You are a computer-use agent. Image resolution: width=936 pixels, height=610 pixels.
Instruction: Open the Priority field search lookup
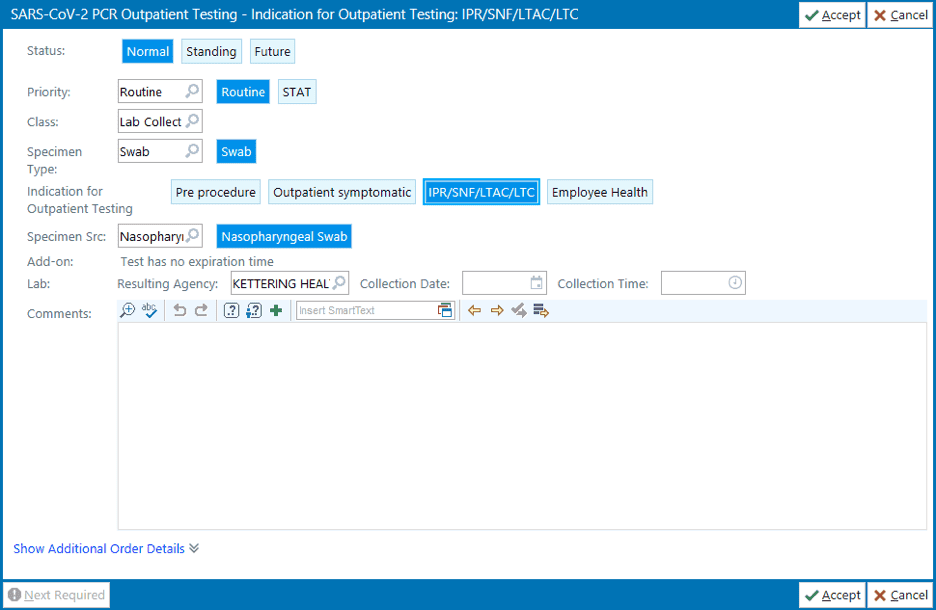click(x=194, y=91)
